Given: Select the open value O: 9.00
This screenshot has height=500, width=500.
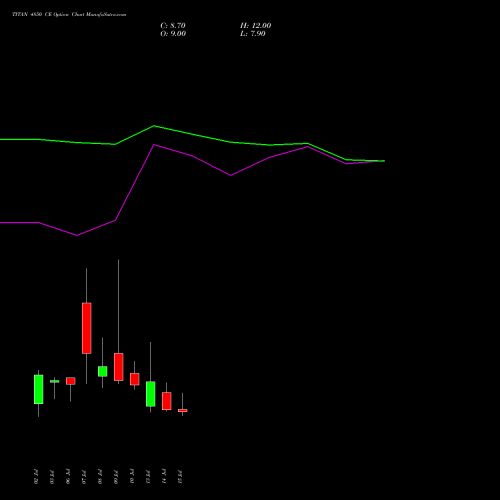Looking at the screenshot, I should pos(173,34).
